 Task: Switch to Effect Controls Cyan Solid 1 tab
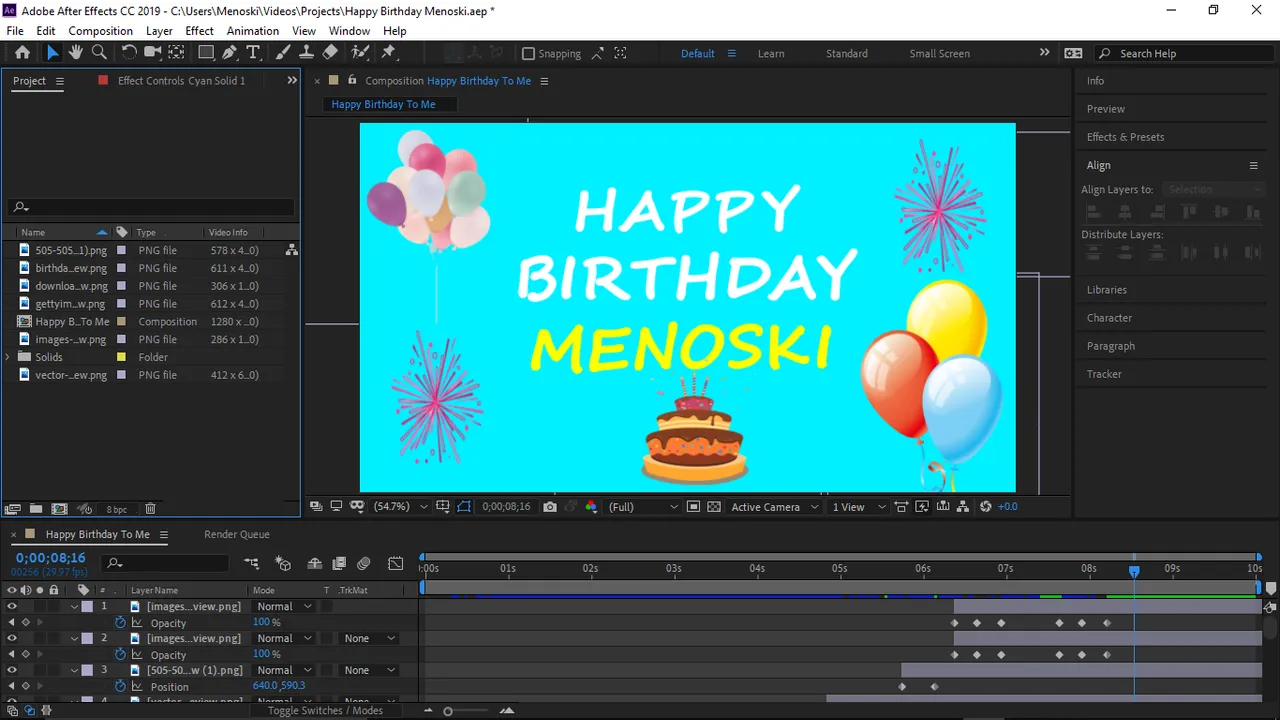[181, 81]
